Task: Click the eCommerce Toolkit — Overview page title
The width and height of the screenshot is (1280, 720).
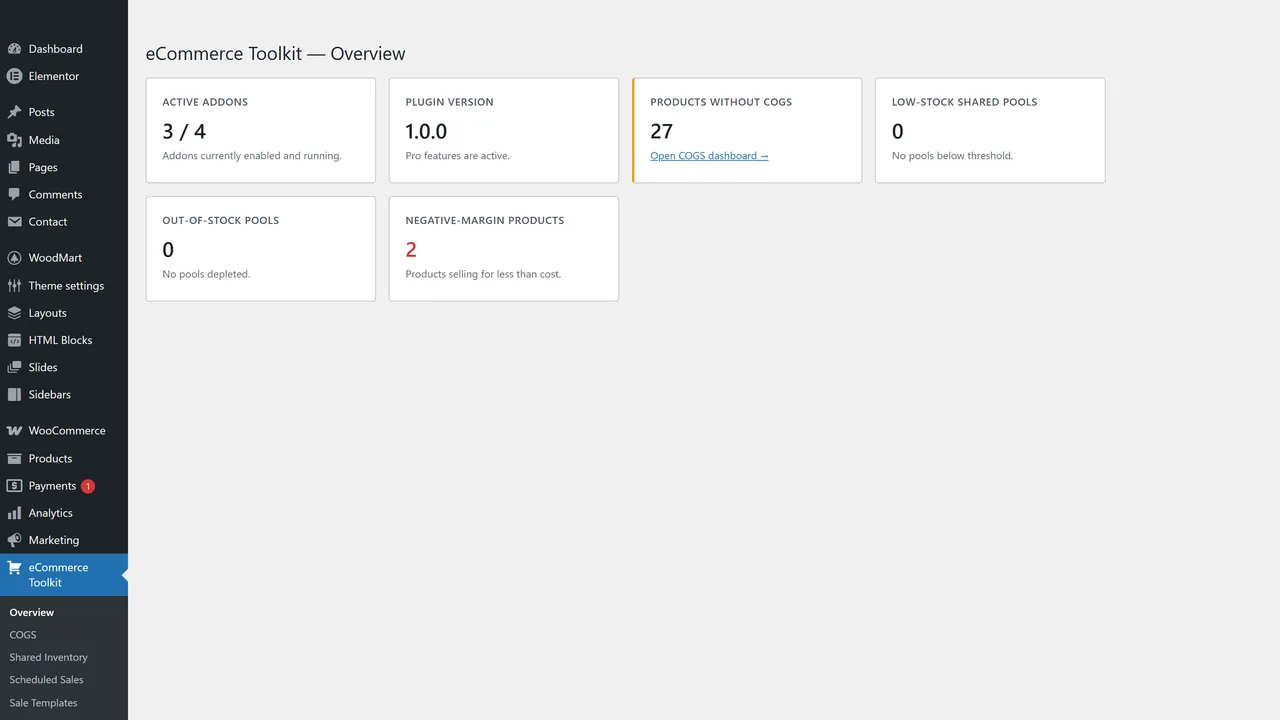Action: [276, 54]
